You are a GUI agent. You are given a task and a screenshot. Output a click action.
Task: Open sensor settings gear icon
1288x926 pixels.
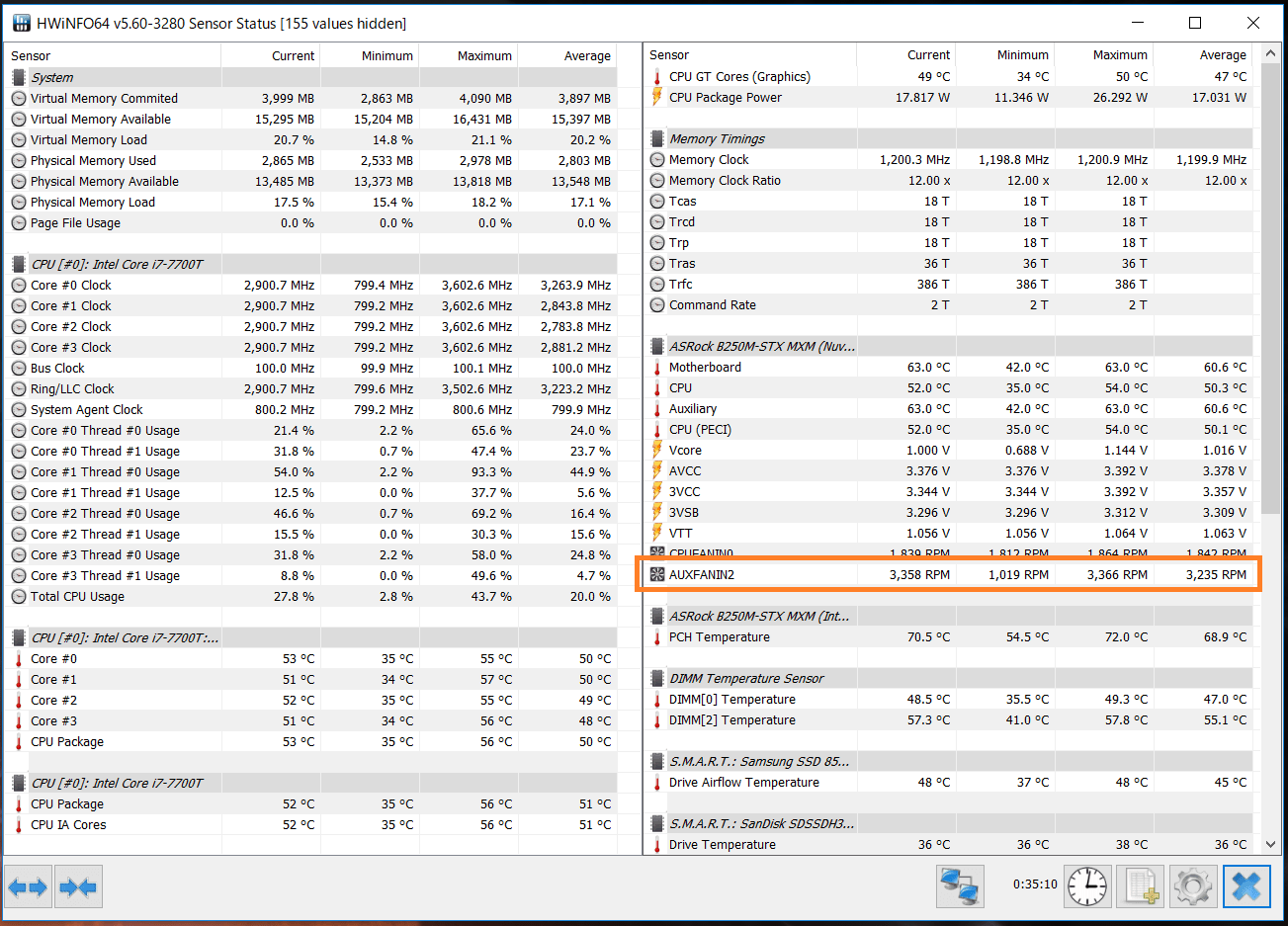[1193, 885]
